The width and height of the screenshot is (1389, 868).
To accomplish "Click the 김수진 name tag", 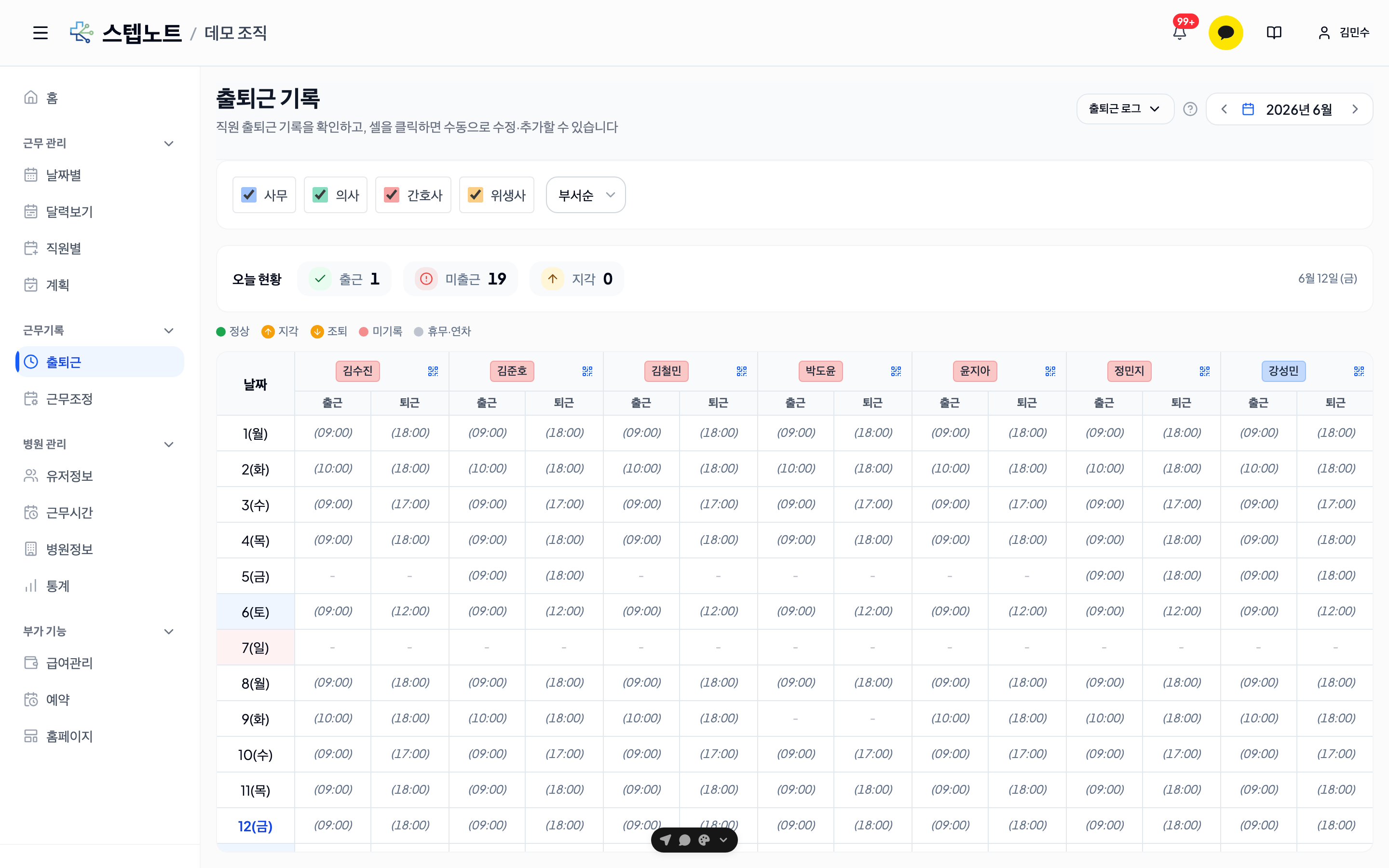I will 357,371.
